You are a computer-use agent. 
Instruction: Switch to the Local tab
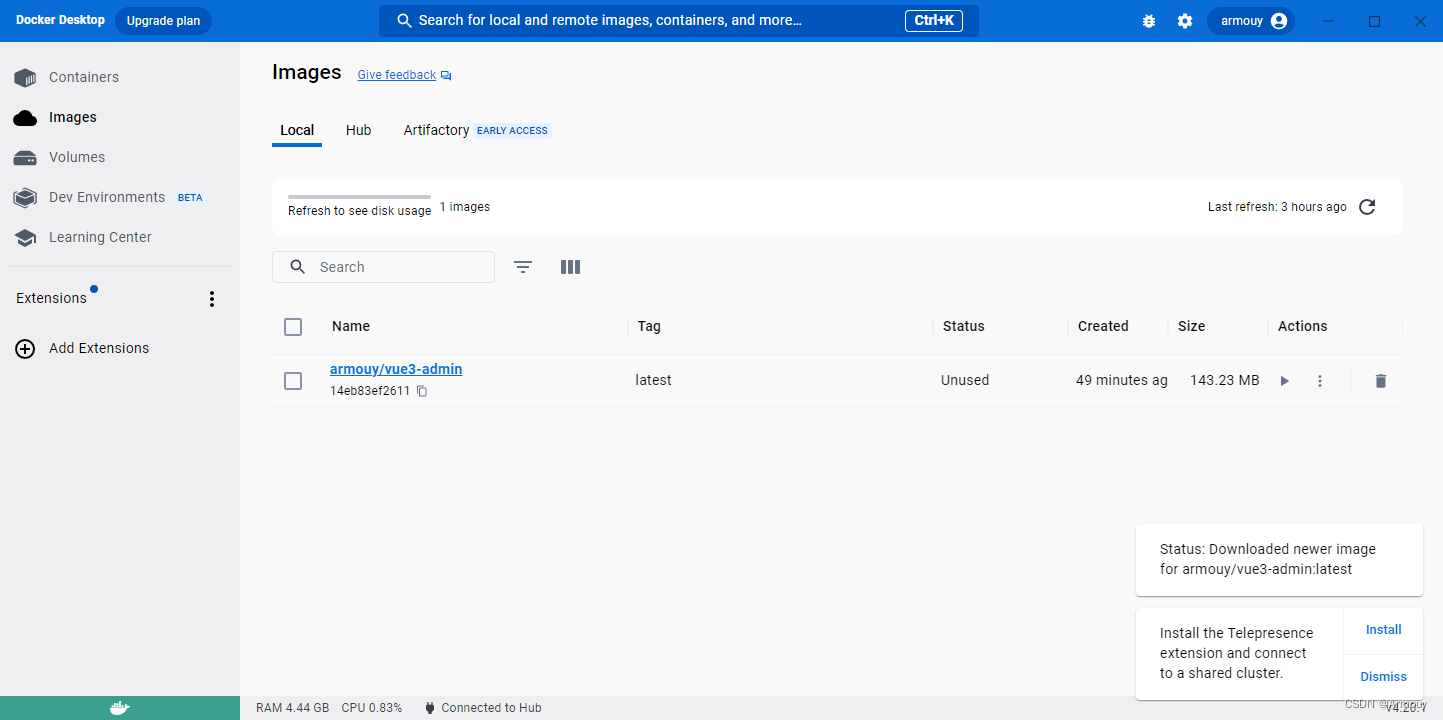tap(297, 131)
